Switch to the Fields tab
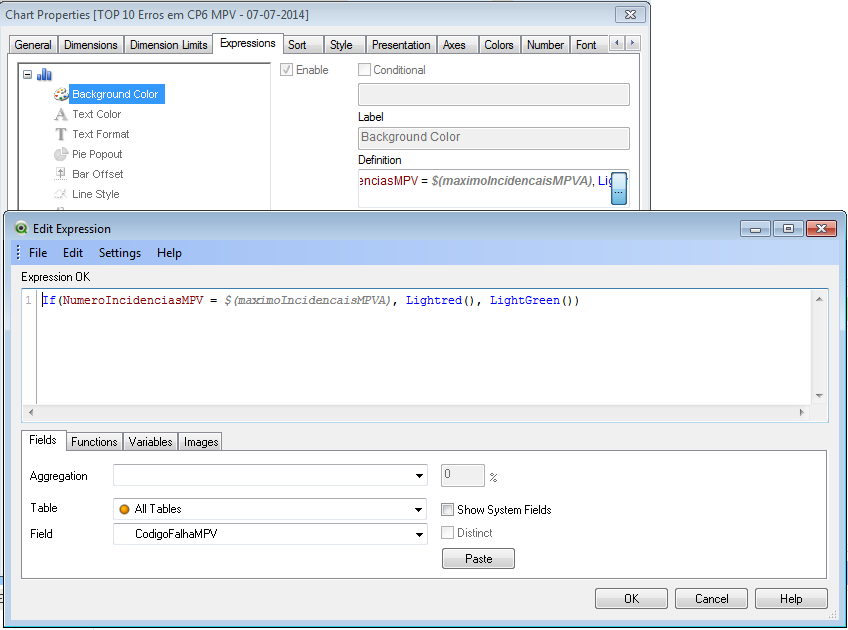This screenshot has height=630, width=848. (43, 440)
